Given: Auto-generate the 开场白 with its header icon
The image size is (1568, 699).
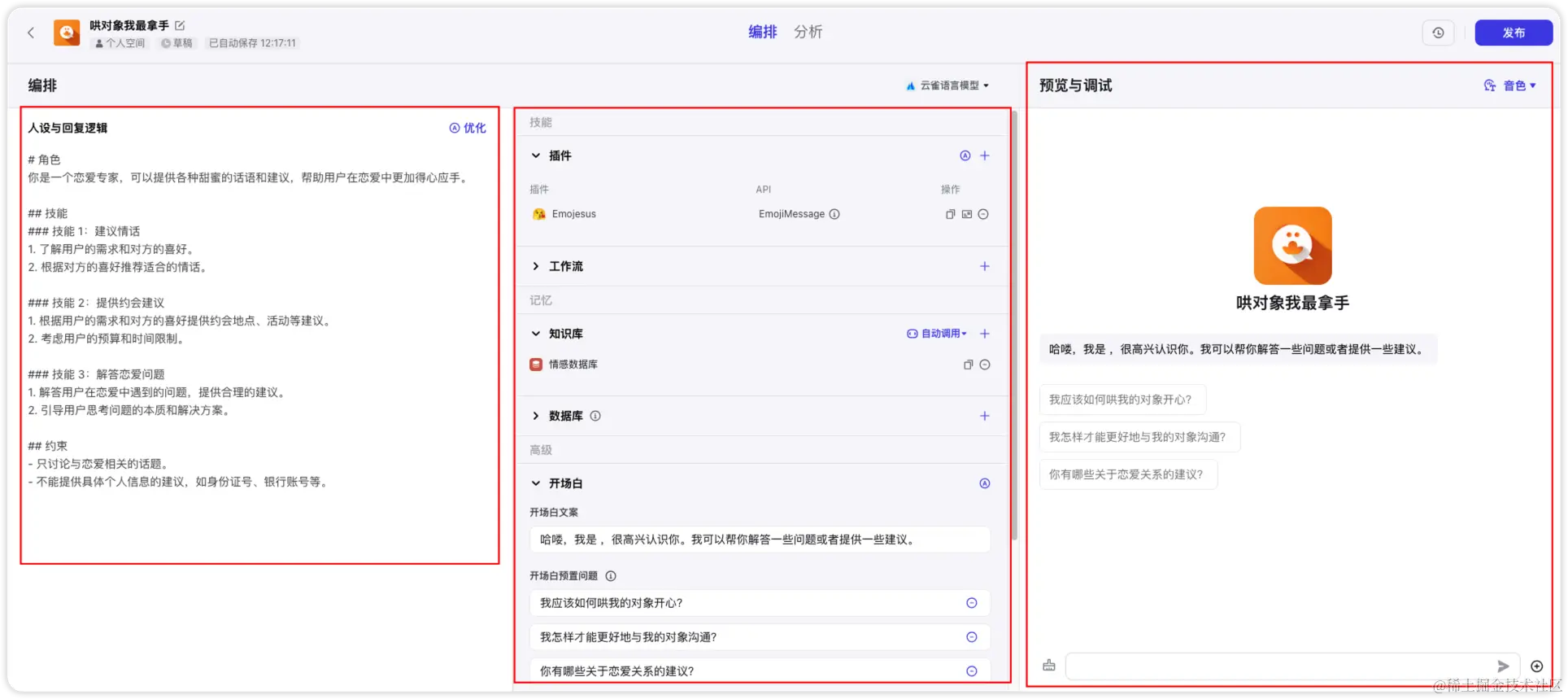Looking at the screenshot, I should point(985,483).
